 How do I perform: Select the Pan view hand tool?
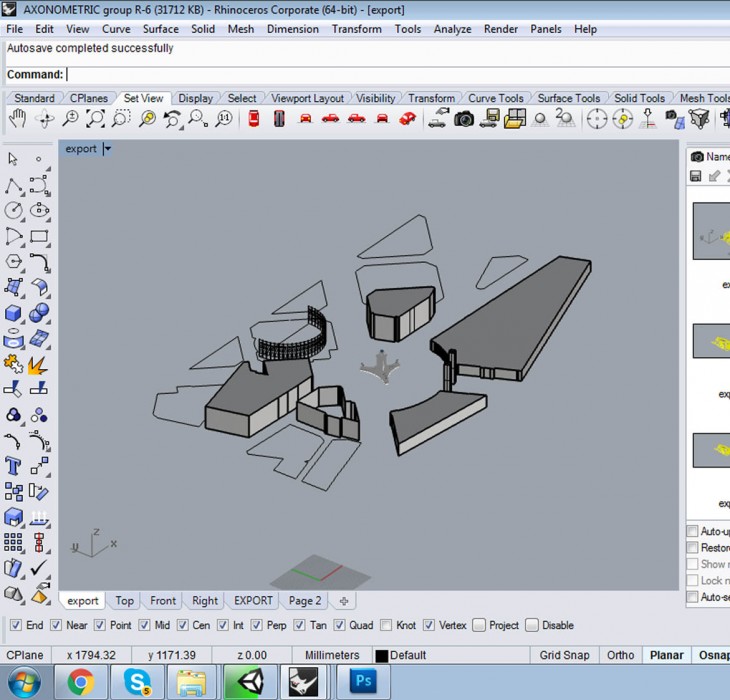pos(17,119)
